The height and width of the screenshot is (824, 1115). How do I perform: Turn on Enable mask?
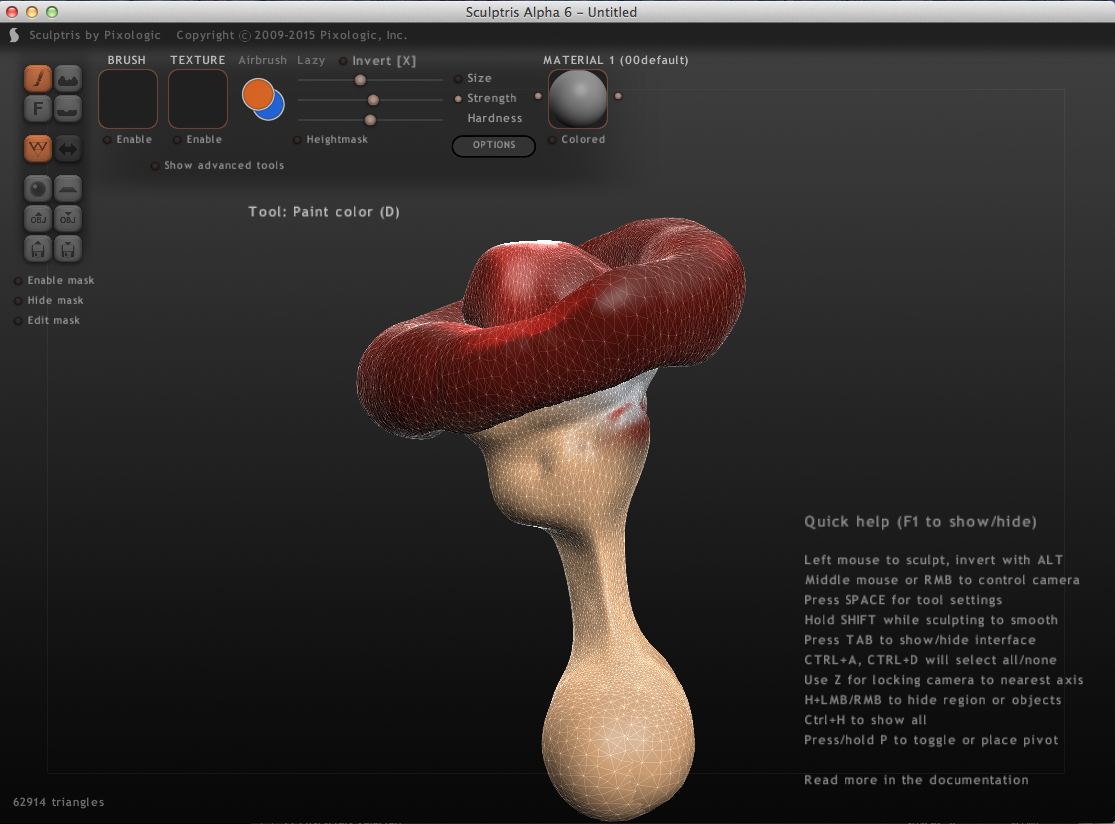pyautogui.click(x=18, y=281)
